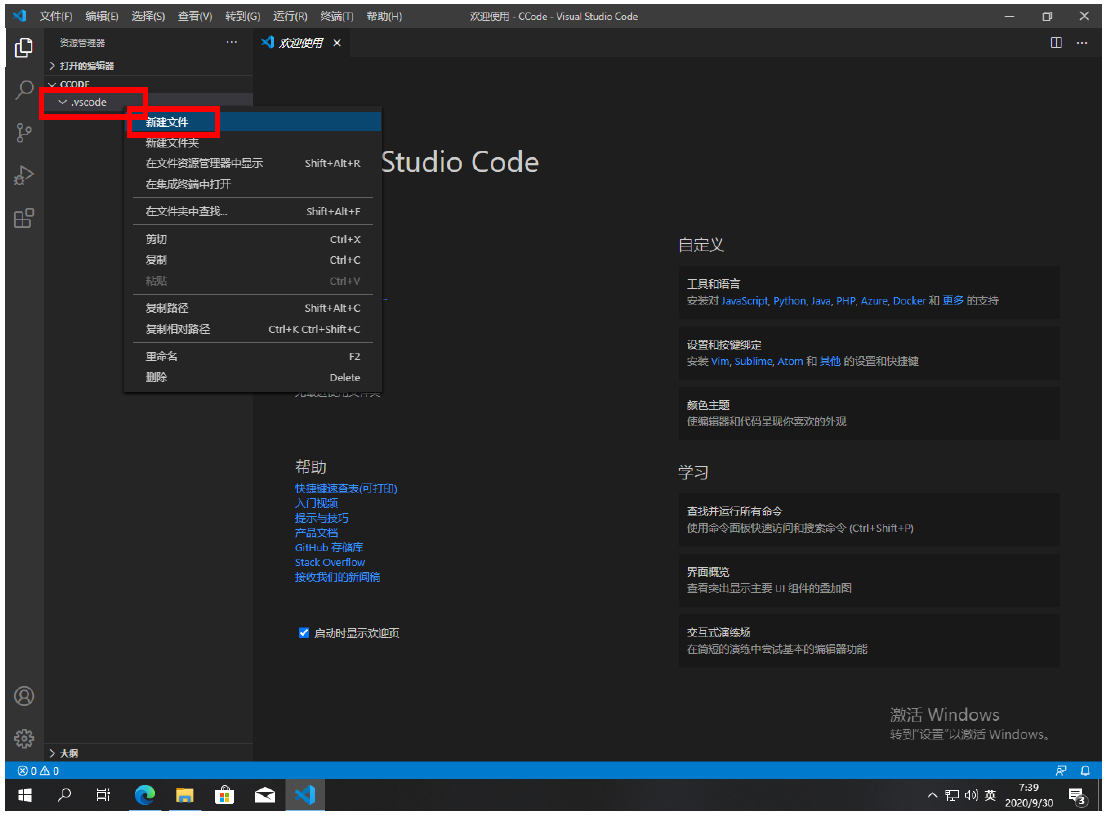Screen dimensions: 1110x816
Task: Toggle the 启动时显示欢迎页 checkbox
Action: coord(304,633)
